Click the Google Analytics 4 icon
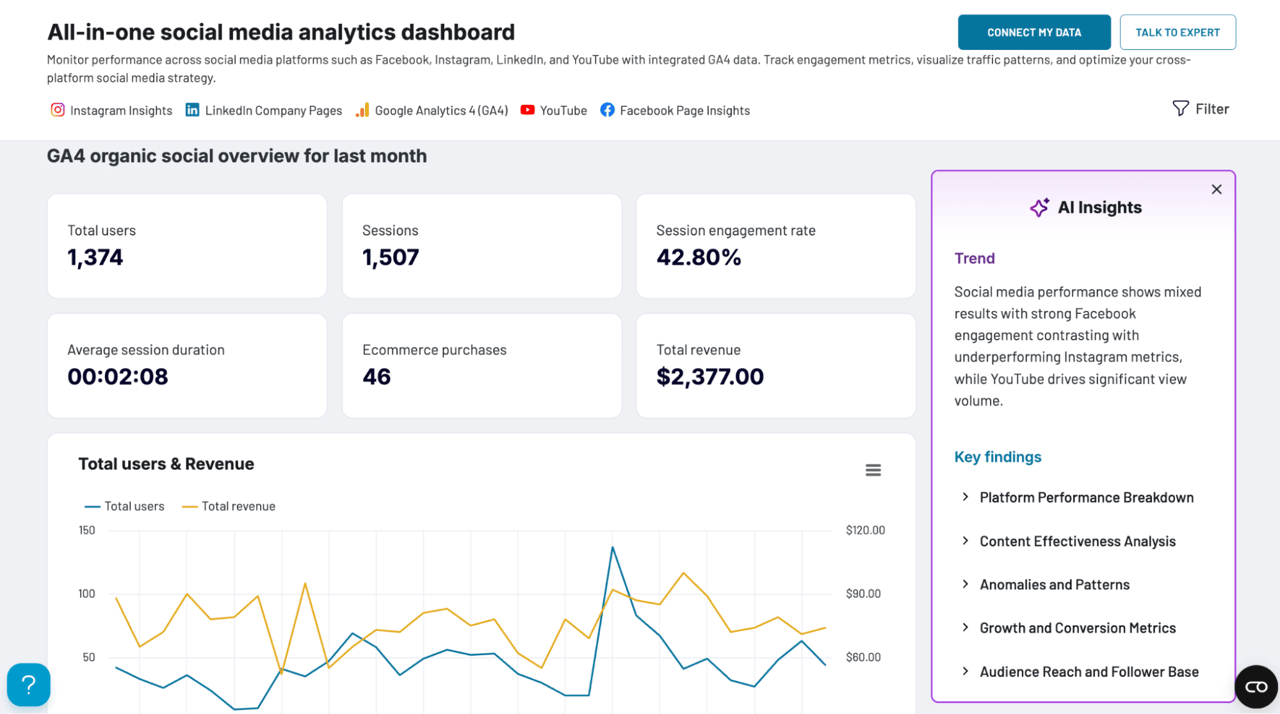Image resolution: width=1280 pixels, height=714 pixels. point(362,110)
